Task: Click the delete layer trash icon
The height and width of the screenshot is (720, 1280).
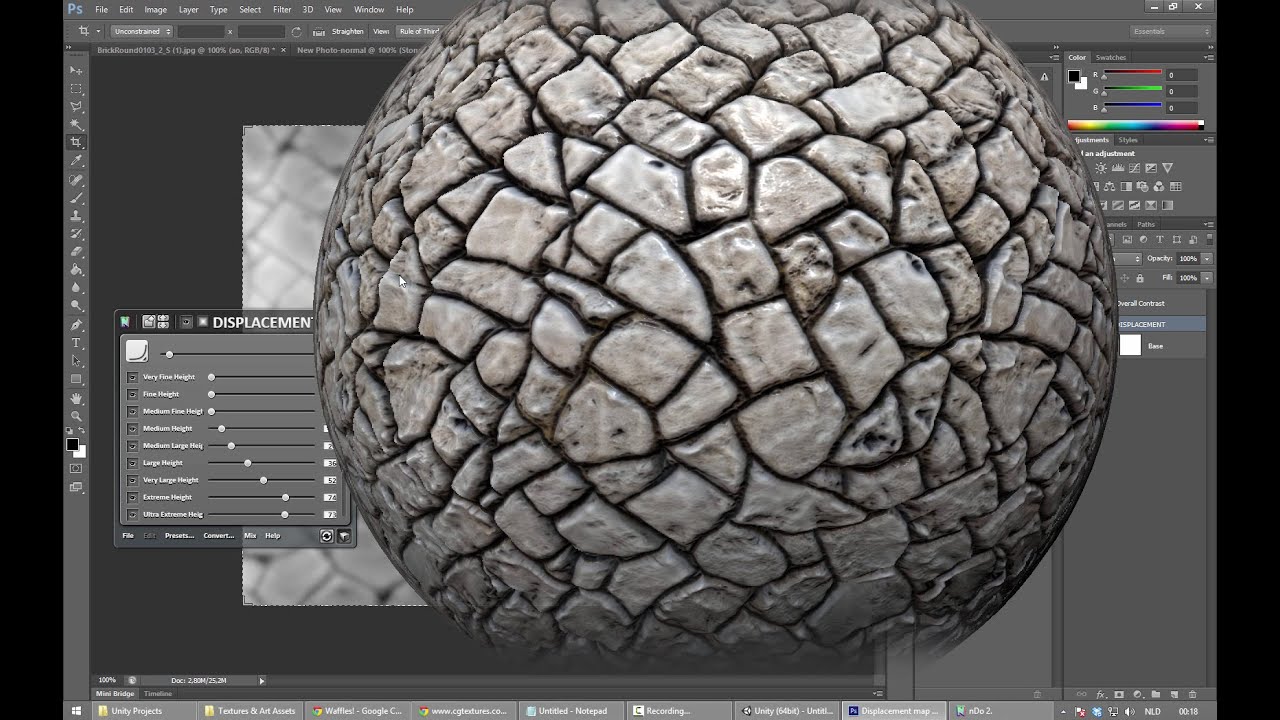Action: point(1192,694)
